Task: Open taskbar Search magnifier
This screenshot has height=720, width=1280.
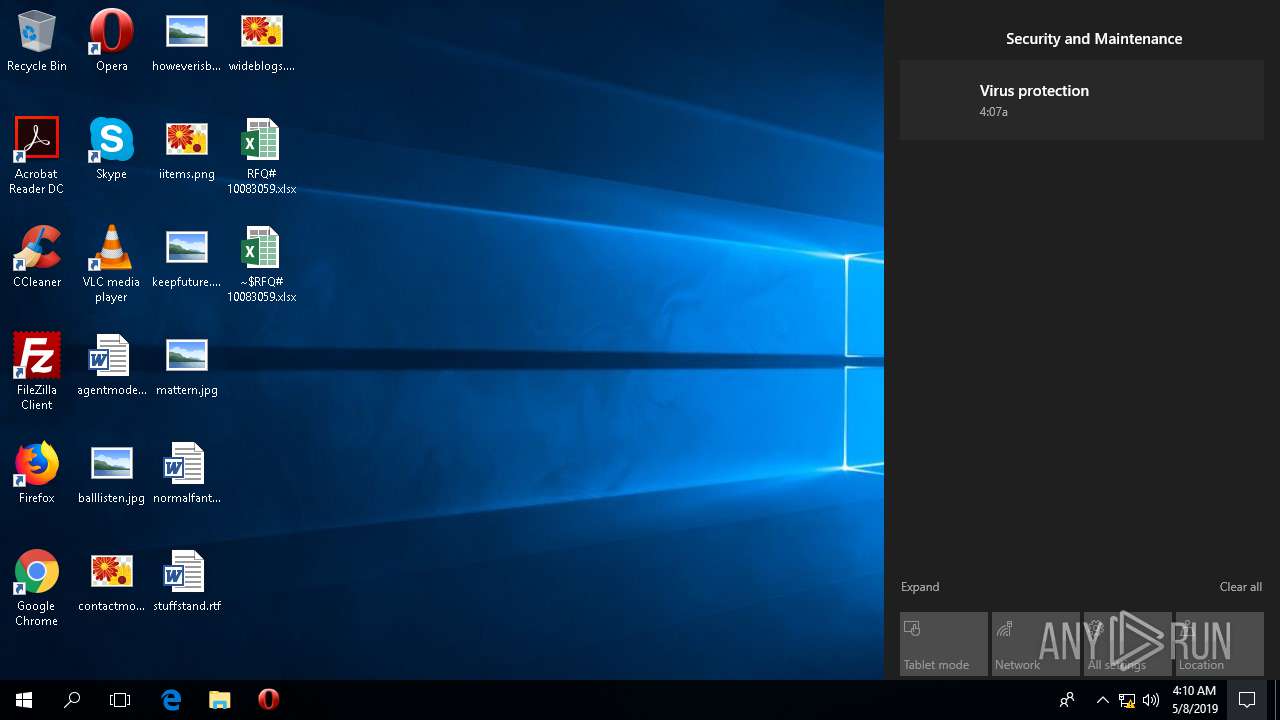Action: pyautogui.click(x=72, y=700)
